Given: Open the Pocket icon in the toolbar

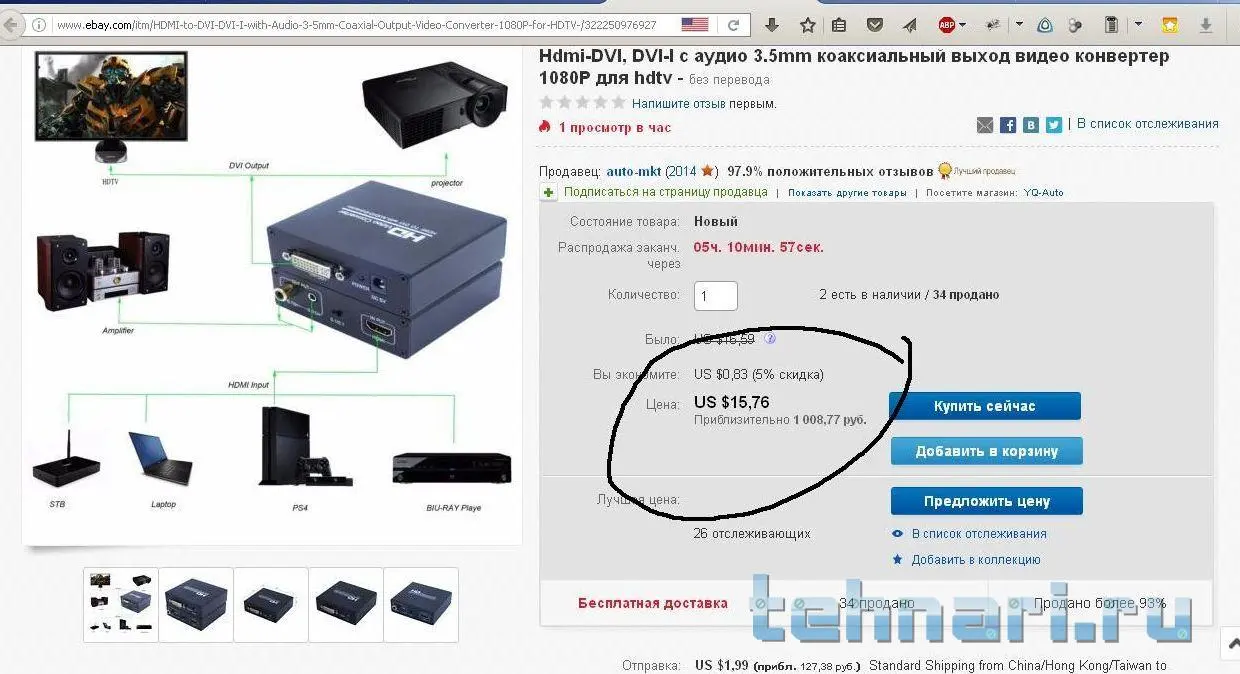Looking at the screenshot, I should click(875, 24).
